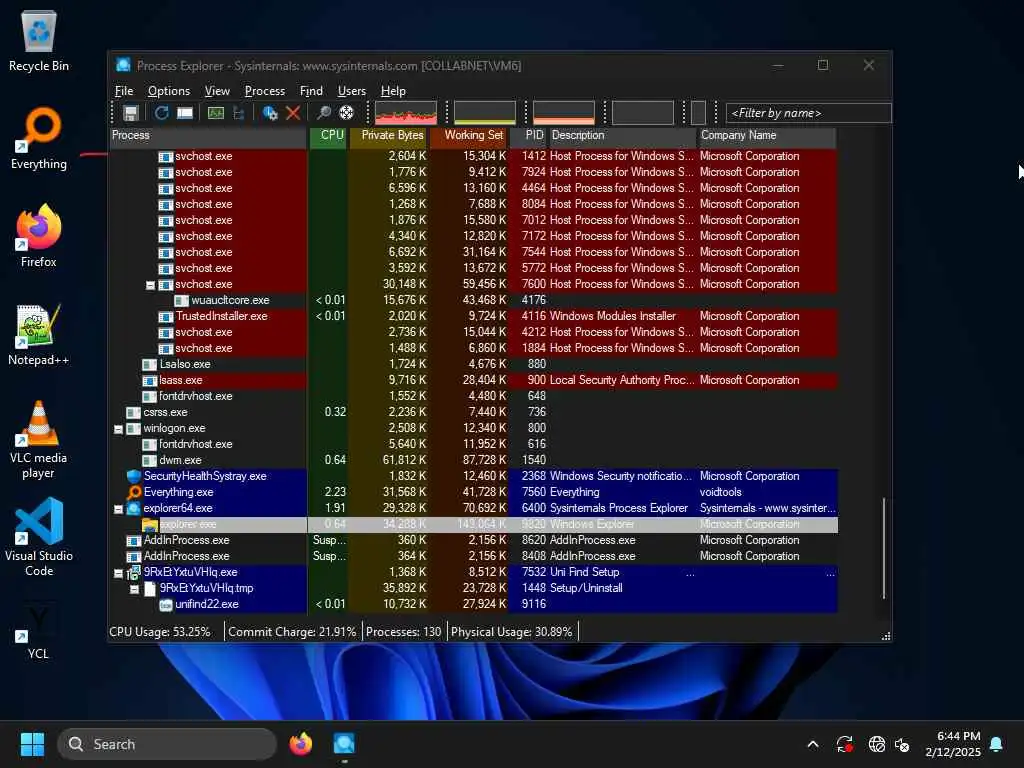Click the unifind22.exe process icon
1024x768 pixels.
coord(166,605)
